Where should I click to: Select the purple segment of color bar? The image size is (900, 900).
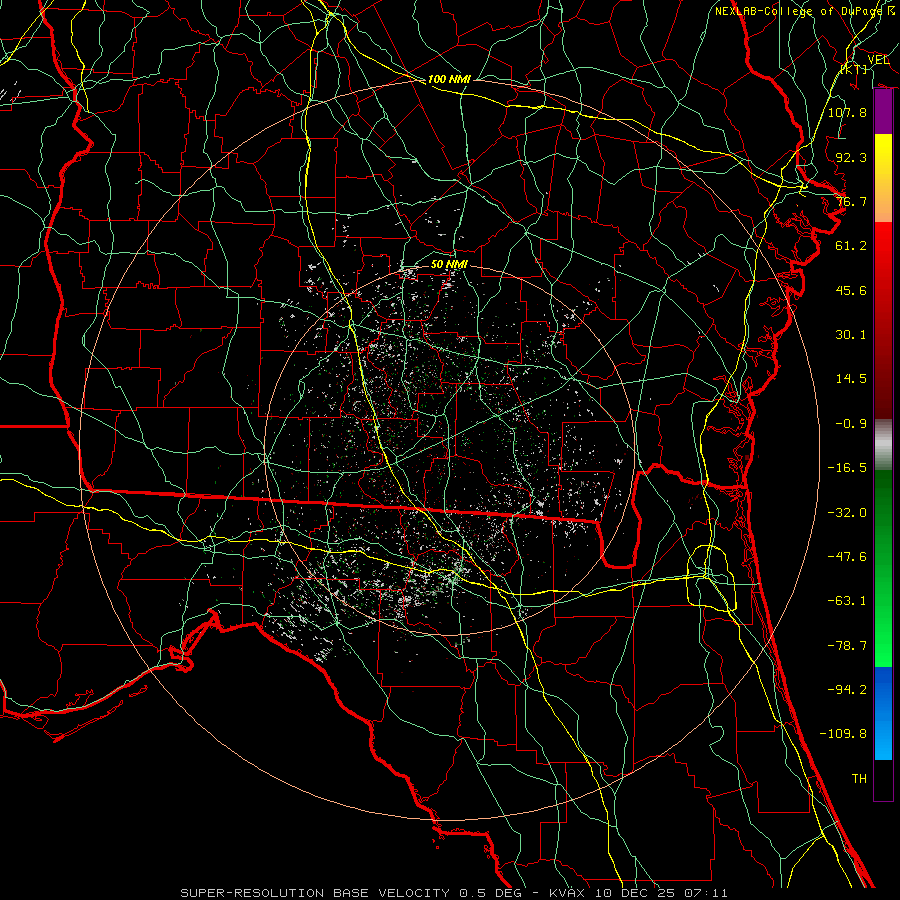coord(883,112)
